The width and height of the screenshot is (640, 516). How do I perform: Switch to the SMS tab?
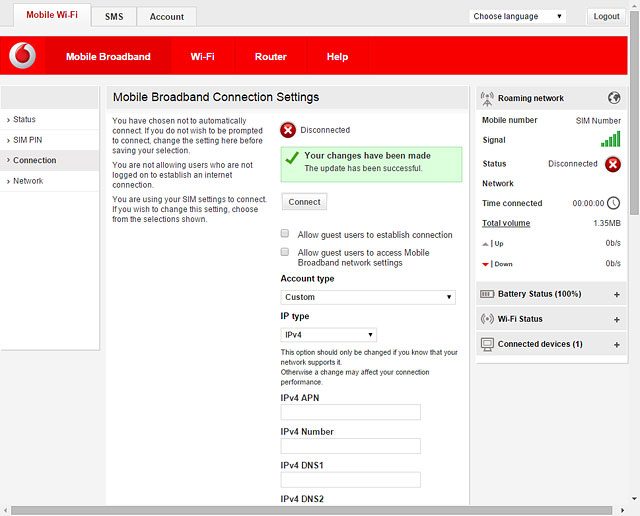click(x=114, y=17)
